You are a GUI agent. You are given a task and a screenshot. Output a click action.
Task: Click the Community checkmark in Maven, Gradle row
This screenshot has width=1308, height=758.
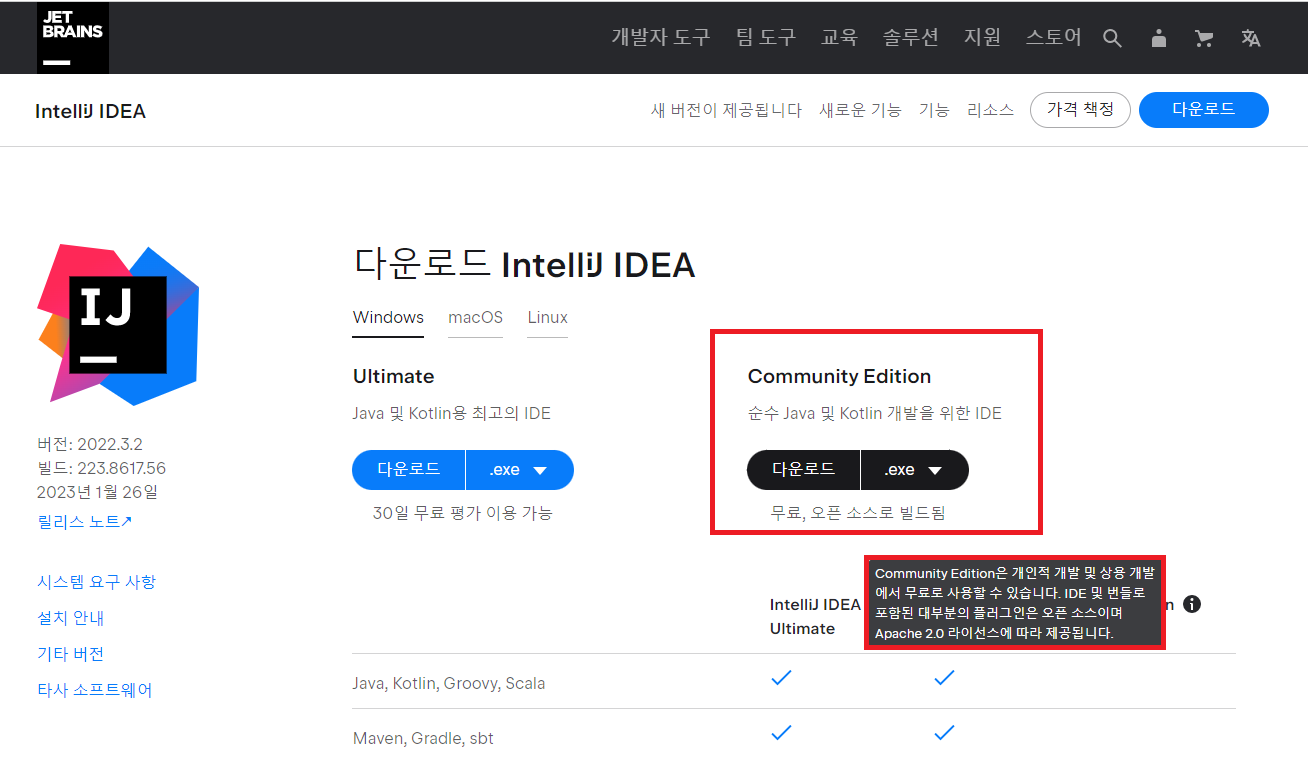[x=944, y=733]
